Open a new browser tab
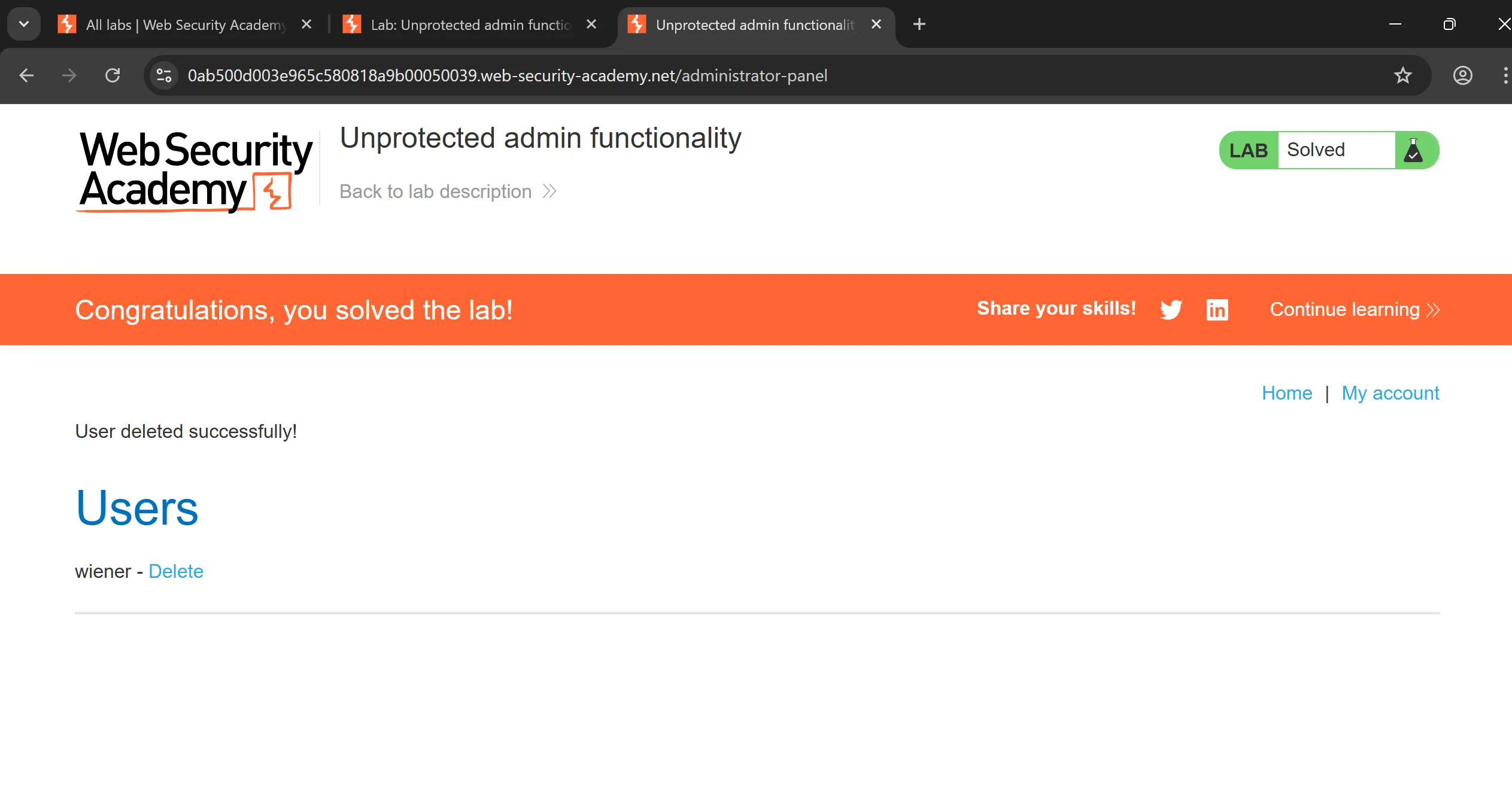1512x804 pixels. 919,24
